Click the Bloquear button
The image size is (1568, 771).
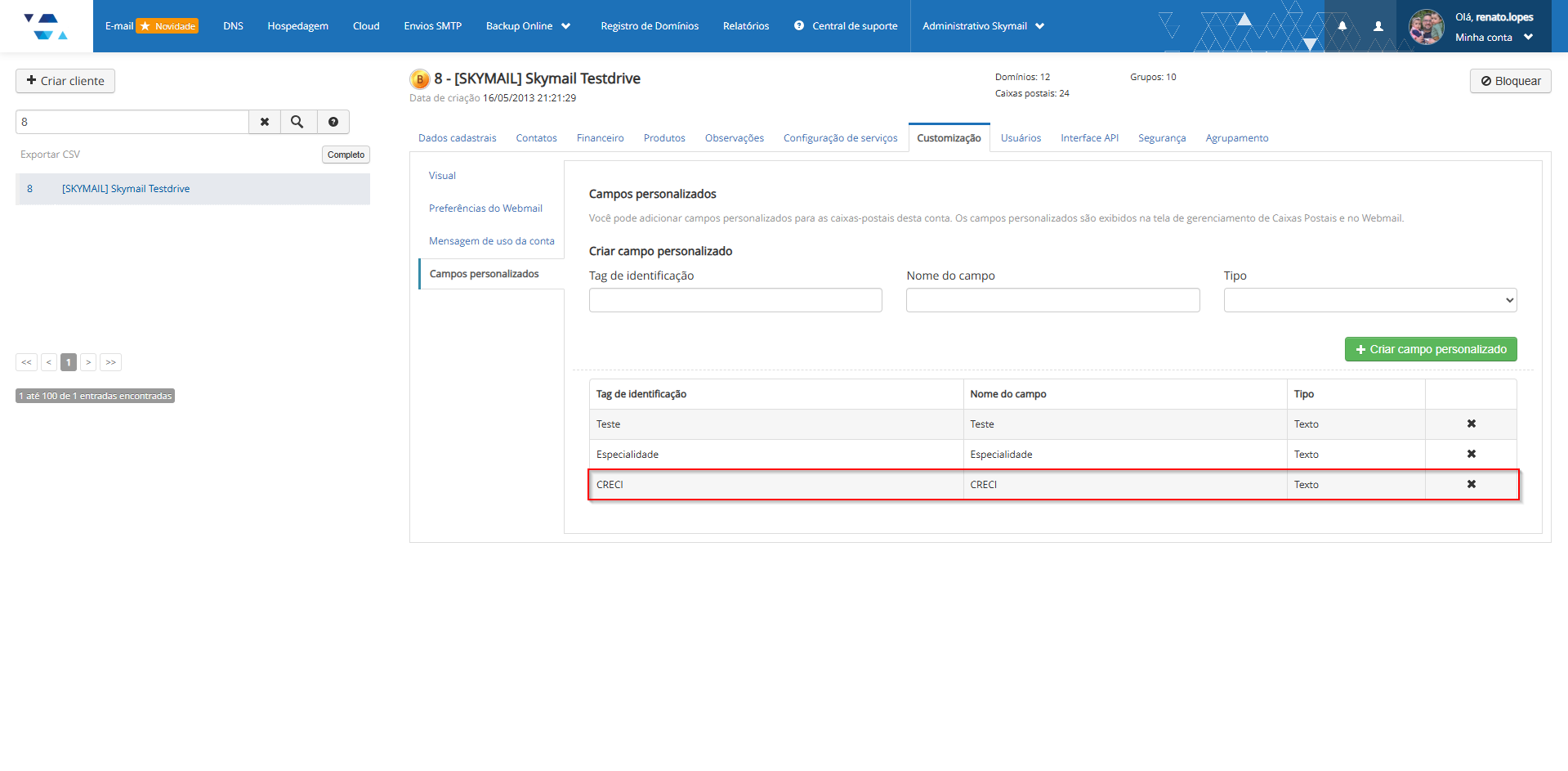(1510, 81)
